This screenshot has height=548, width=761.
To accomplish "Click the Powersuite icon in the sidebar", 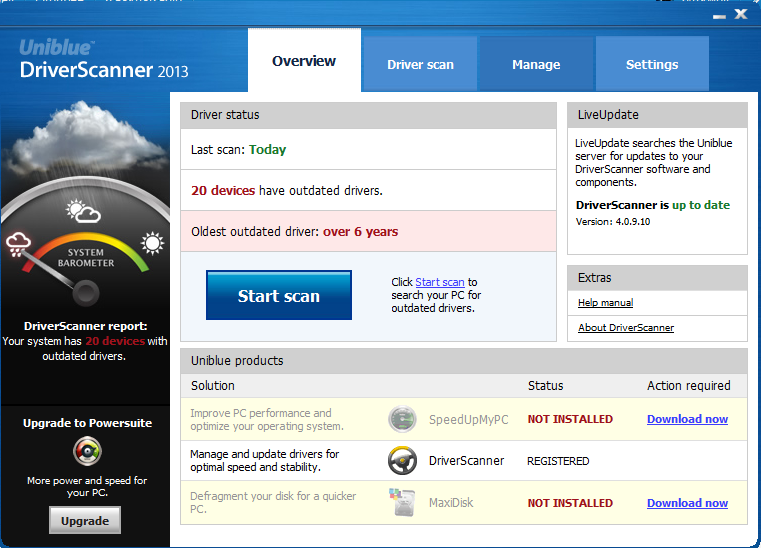I will pyautogui.click(x=87, y=451).
